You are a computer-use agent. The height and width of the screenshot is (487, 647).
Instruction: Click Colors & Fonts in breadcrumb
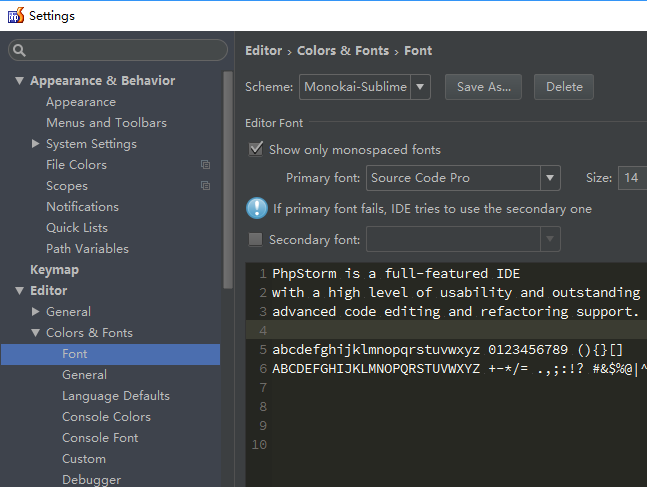click(x=343, y=51)
